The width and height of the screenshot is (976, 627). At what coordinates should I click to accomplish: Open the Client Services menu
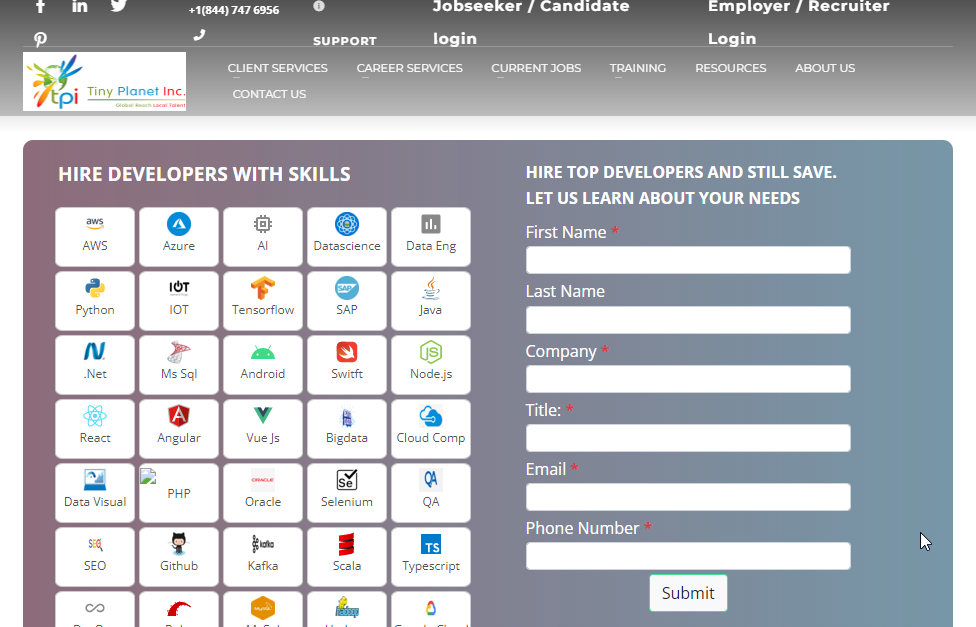click(x=278, y=68)
